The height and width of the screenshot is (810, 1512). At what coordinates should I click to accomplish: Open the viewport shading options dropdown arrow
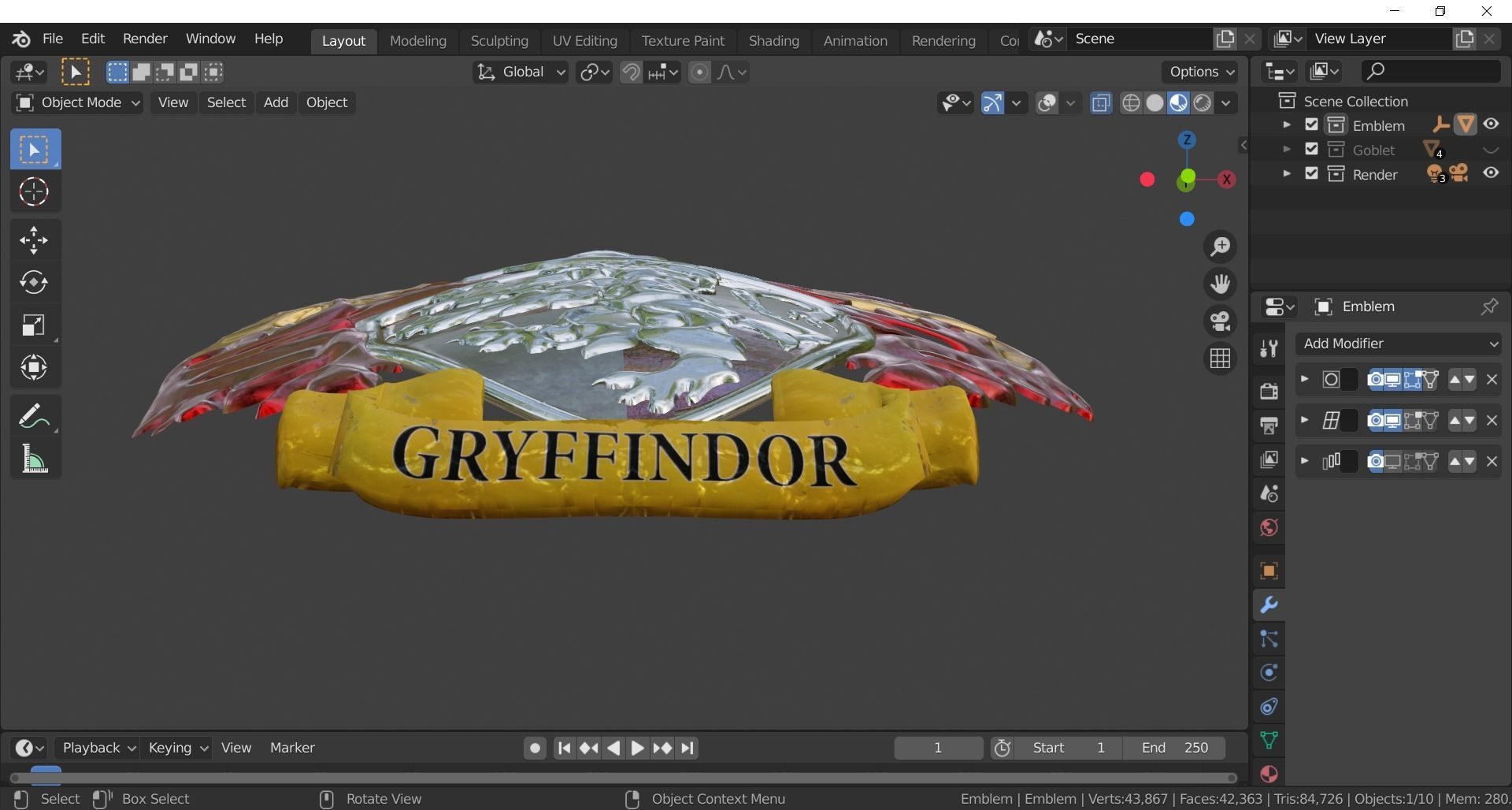click(1225, 103)
